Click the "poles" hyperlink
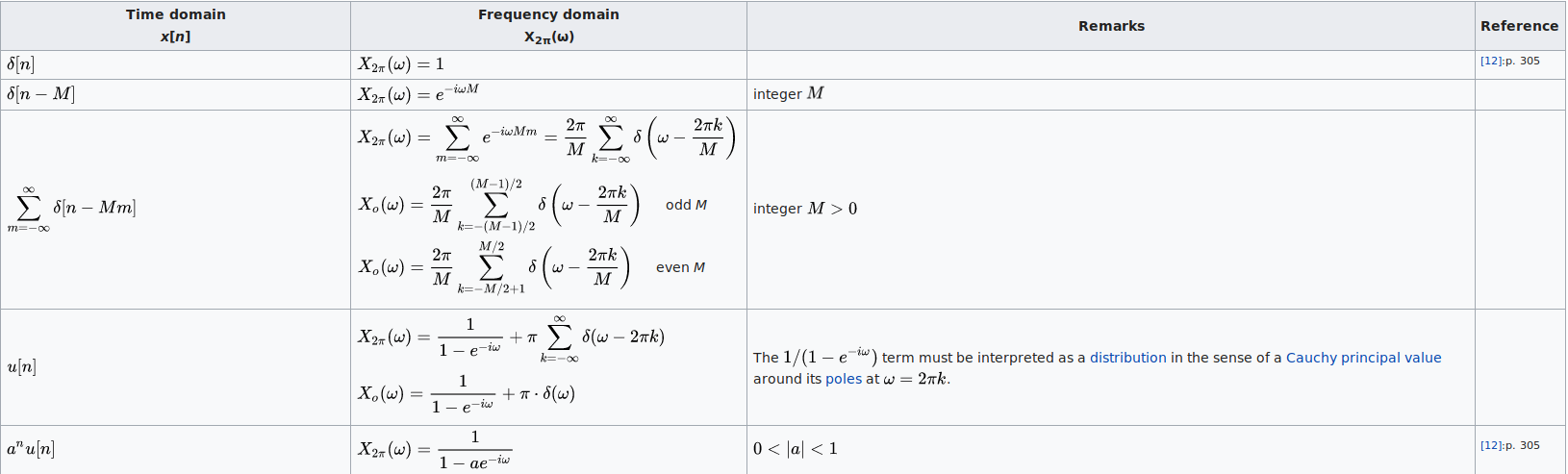1568x474 pixels. click(x=844, y=379)
